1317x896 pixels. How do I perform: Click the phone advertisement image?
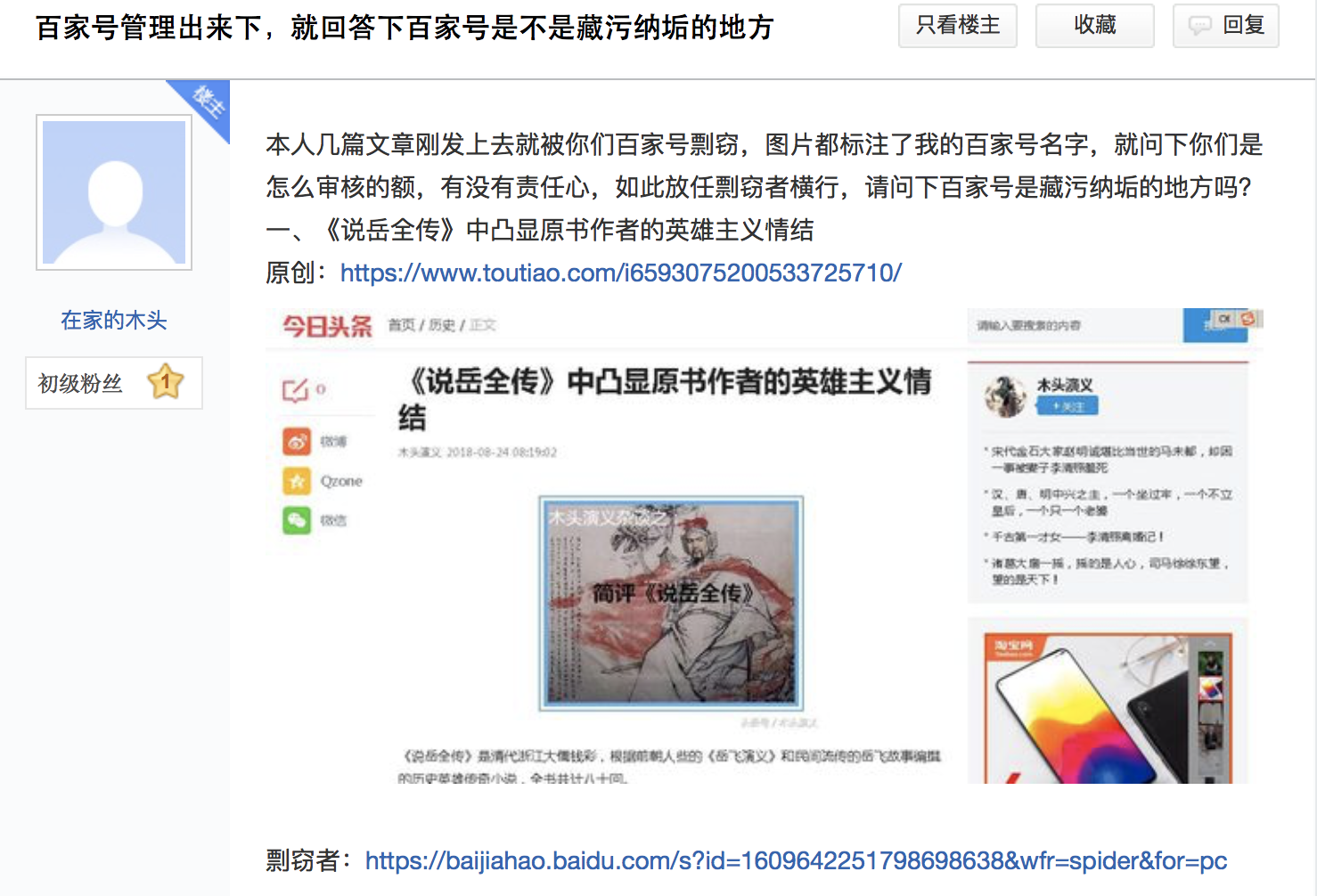pos(1107,708)
